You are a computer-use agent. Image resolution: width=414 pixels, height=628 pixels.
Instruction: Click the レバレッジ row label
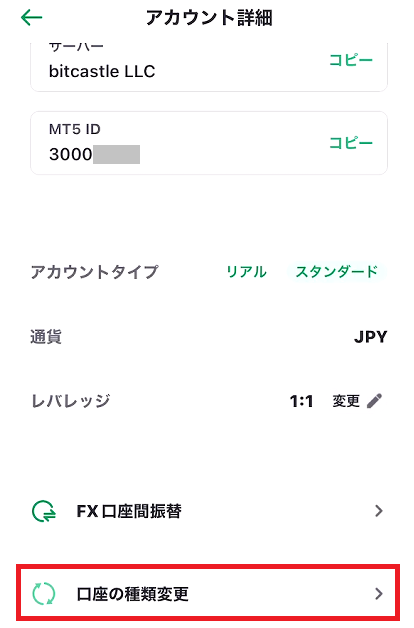coord(70,401)
